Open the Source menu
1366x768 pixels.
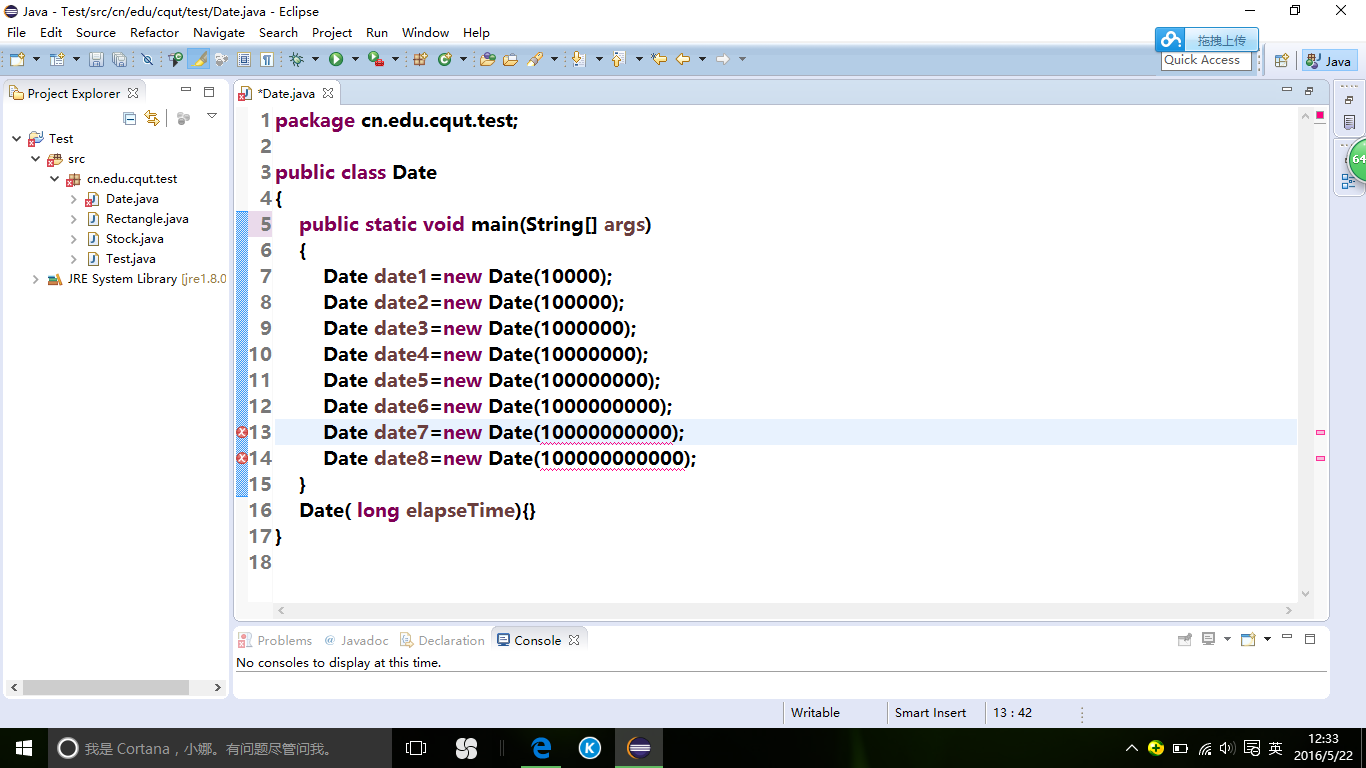click(x=96, y=32)
